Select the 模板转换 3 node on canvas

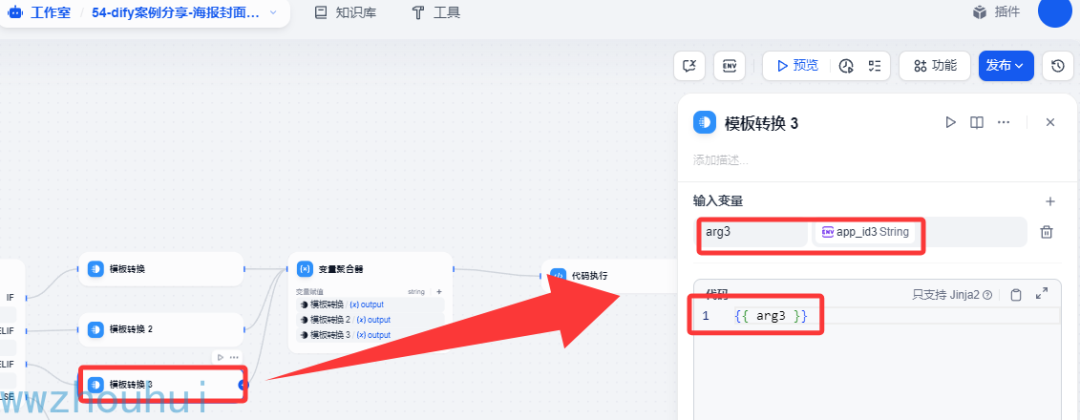163,384
